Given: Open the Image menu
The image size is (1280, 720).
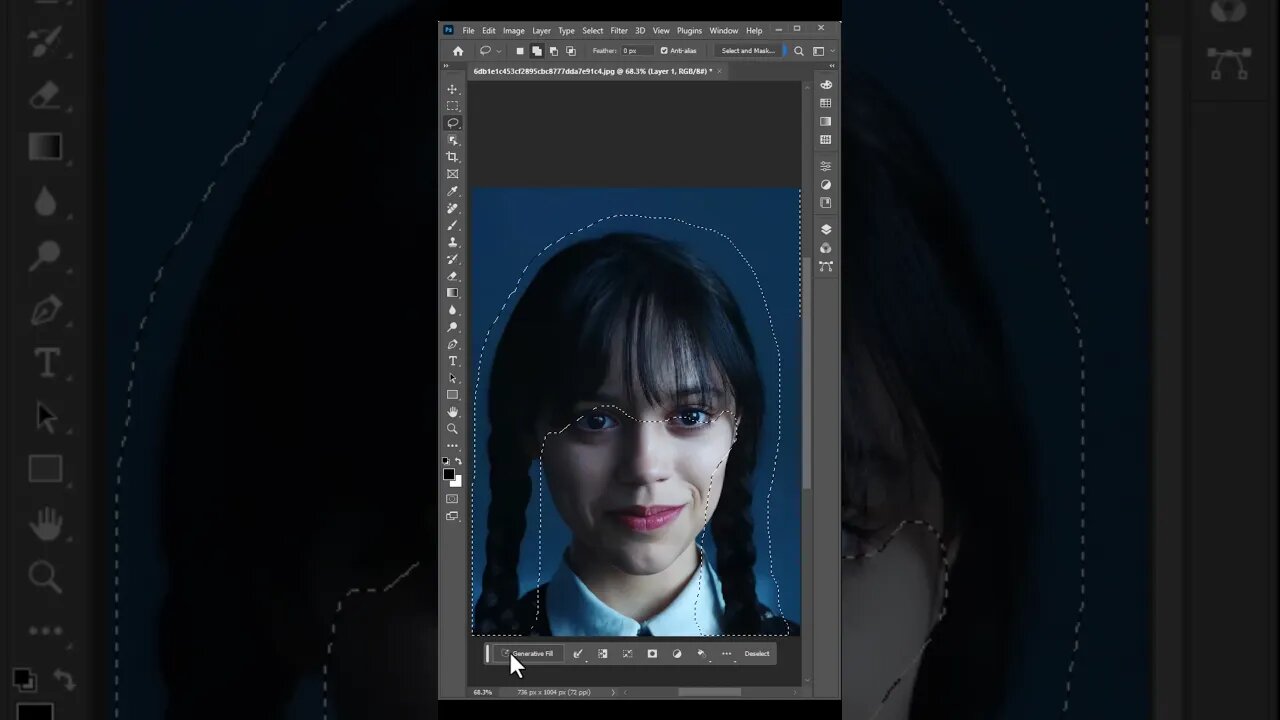Looking at the screenshot, I should 514,31.
